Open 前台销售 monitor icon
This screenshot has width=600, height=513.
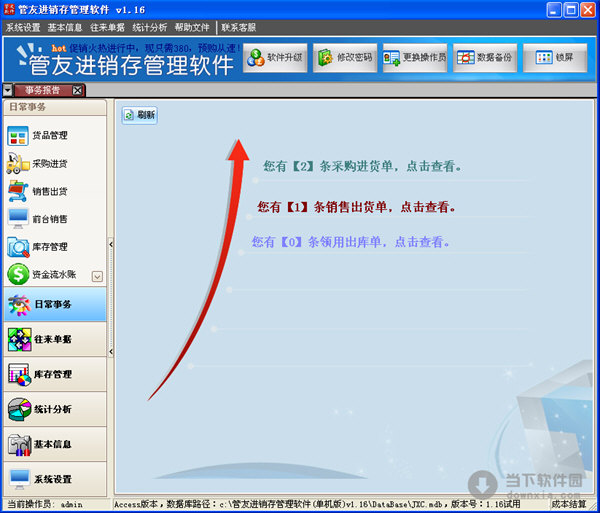coord(18,219)
